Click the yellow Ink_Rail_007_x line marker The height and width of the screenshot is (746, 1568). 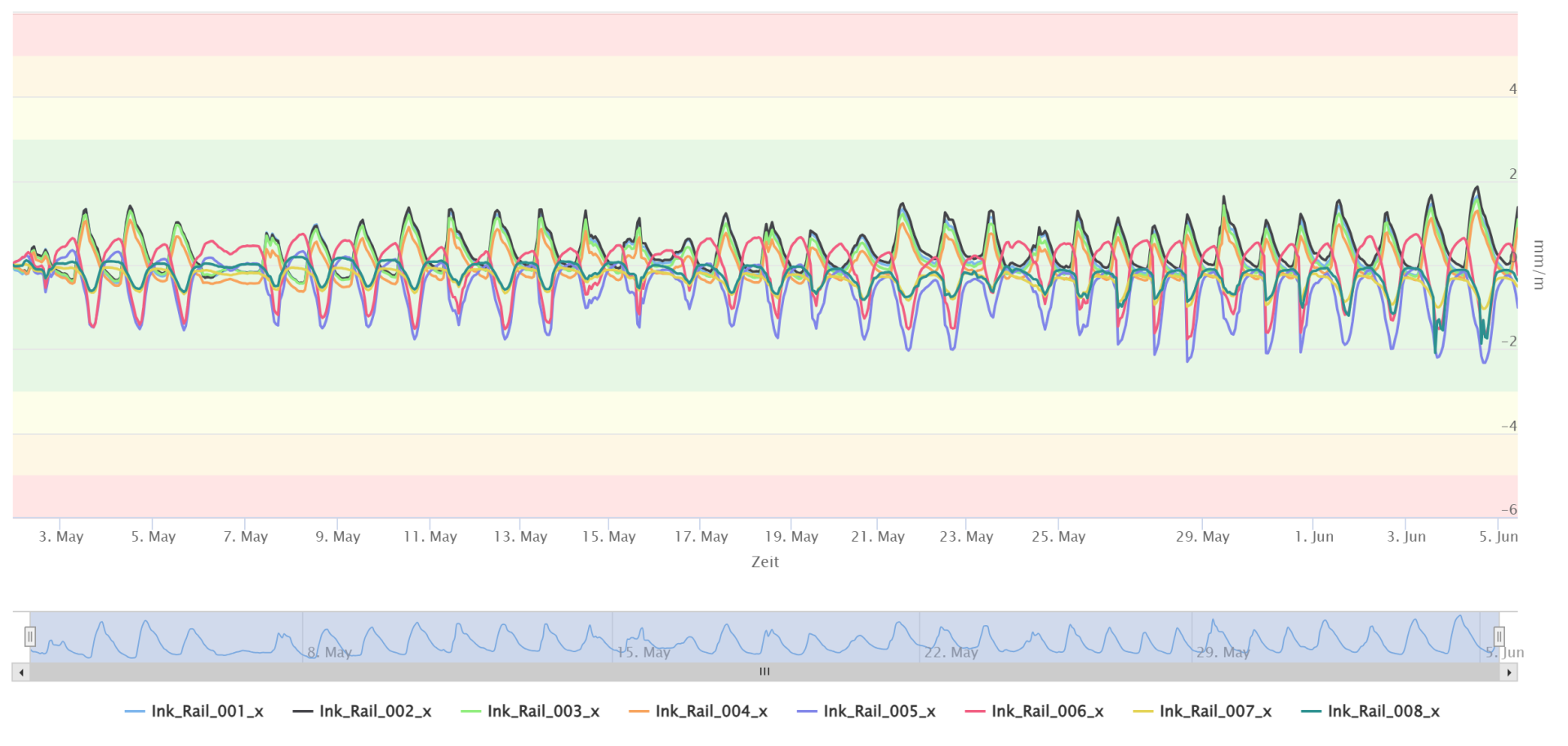[x=1143, y=712]
